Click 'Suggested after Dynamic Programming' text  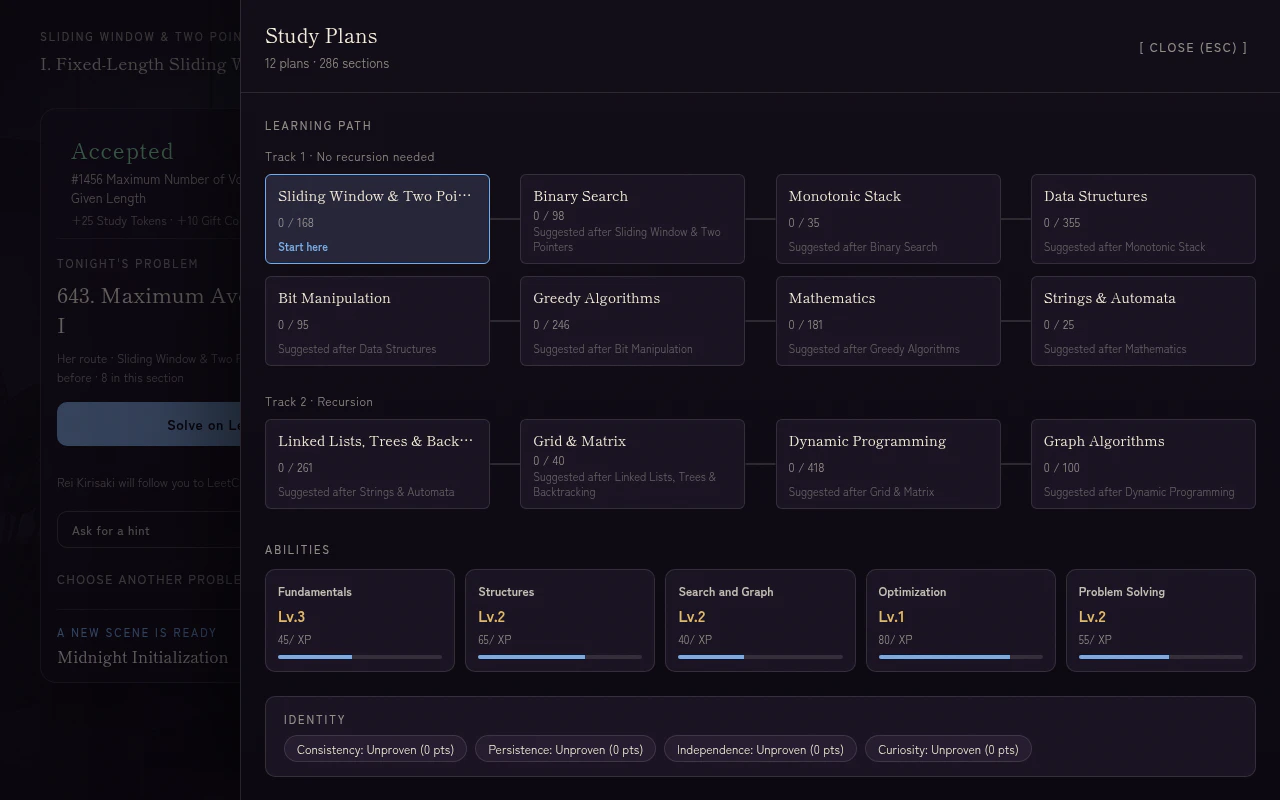(1139, 492)
